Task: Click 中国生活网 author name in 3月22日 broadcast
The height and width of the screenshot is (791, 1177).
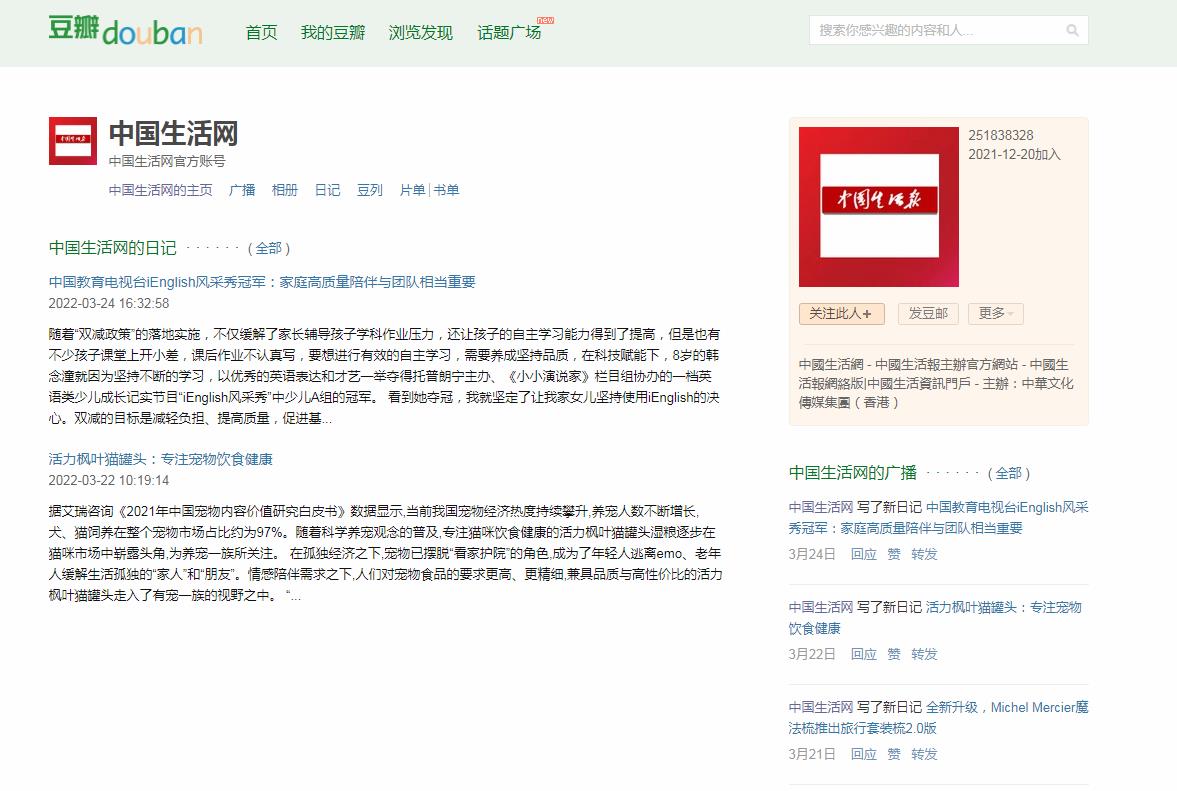Action: tap(821, 607)
